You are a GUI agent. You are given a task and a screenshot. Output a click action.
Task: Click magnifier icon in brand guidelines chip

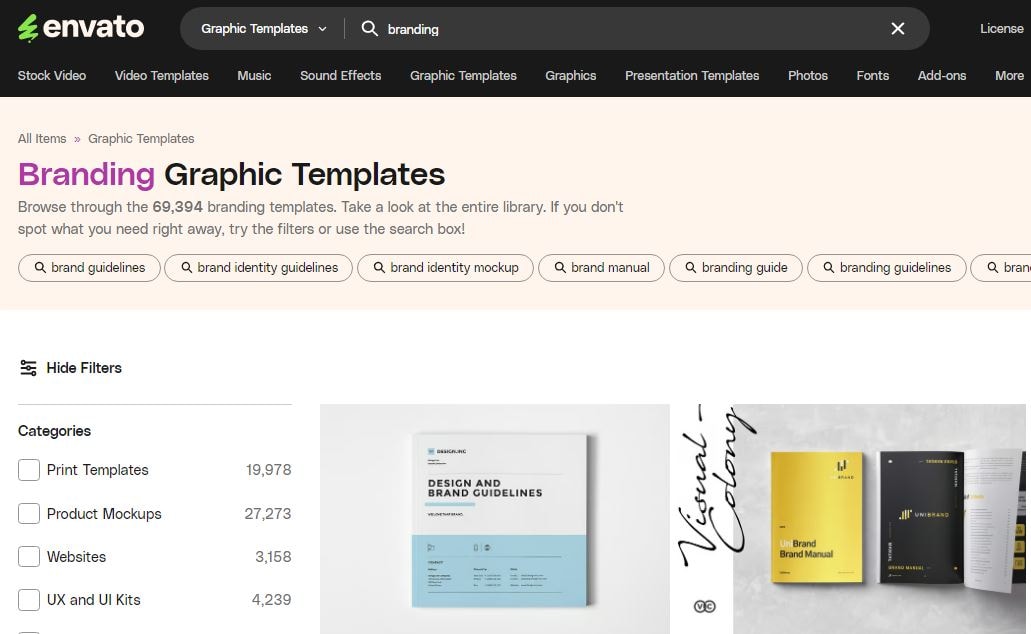click(x=40, y=268)
